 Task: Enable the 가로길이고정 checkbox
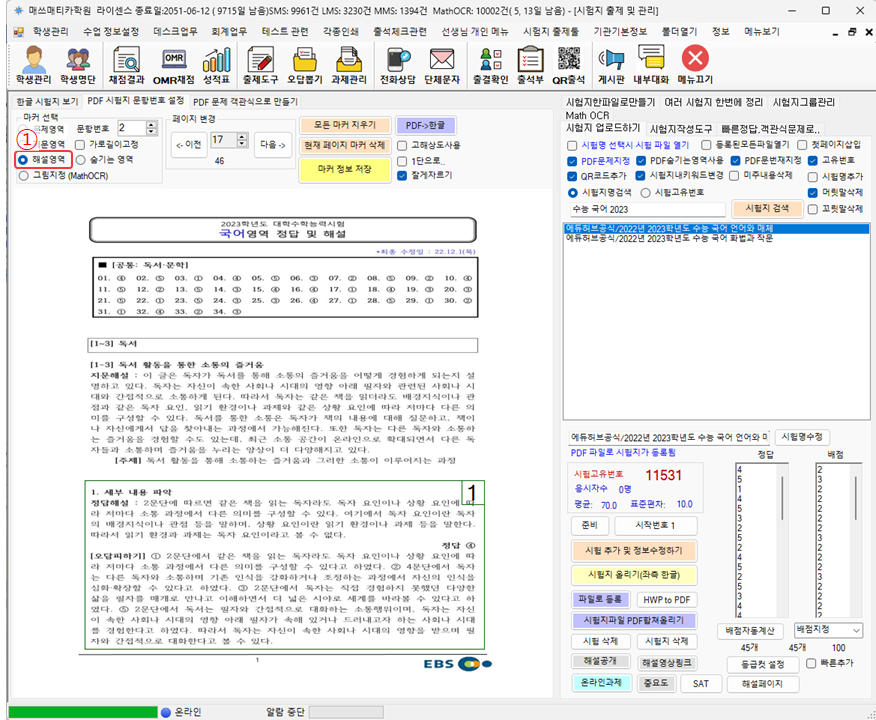81,144
